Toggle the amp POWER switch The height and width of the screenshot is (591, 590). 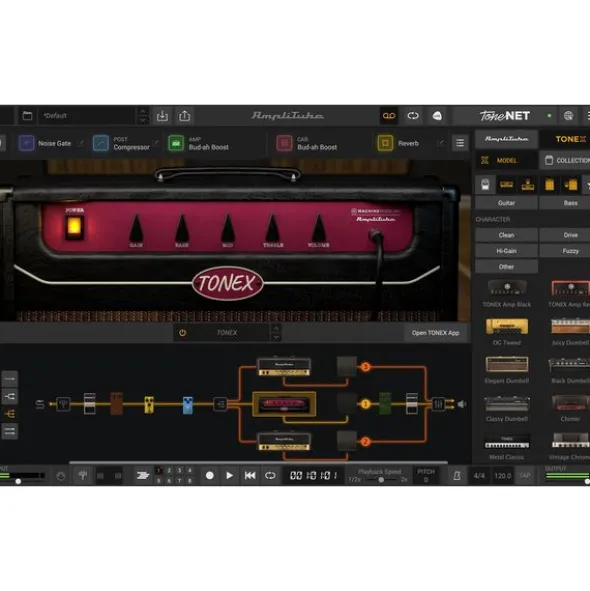pyautogui.click(x=74, y=227)
